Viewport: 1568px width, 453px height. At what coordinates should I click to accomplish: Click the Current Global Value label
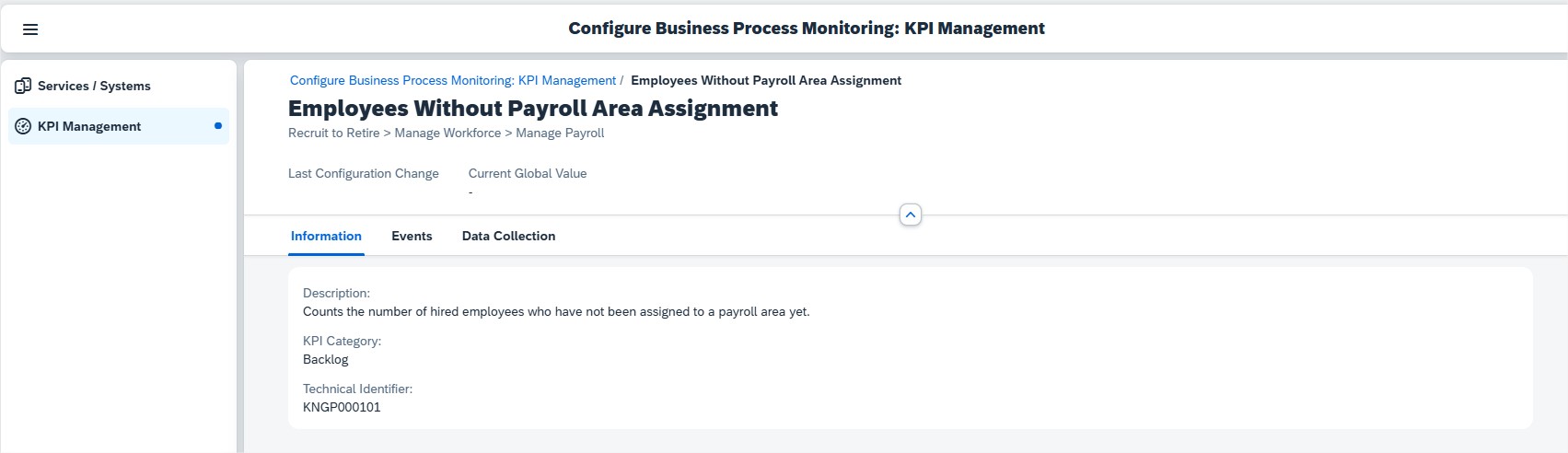(x=528, y=173)
